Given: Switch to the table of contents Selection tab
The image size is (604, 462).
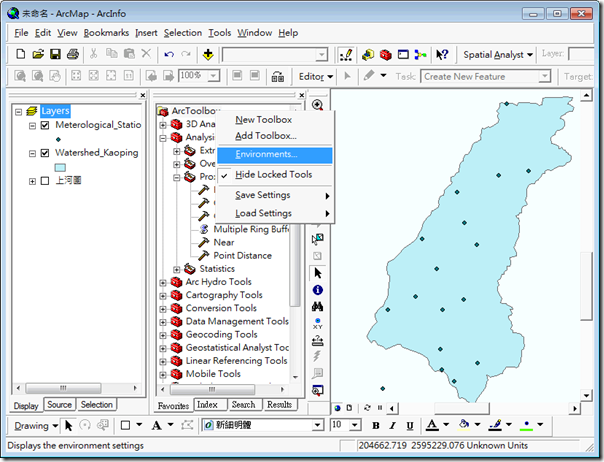Looking at the screenshot, I should pyautogui.click(x=97, y=405).
